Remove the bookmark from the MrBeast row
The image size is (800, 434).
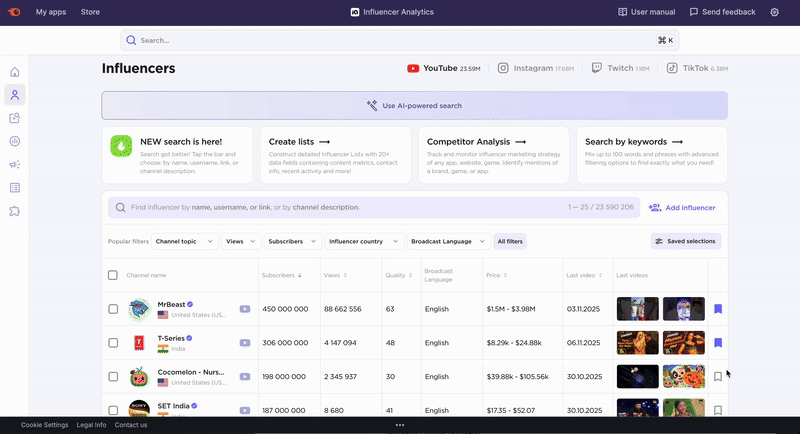click(x=718, y=309)
